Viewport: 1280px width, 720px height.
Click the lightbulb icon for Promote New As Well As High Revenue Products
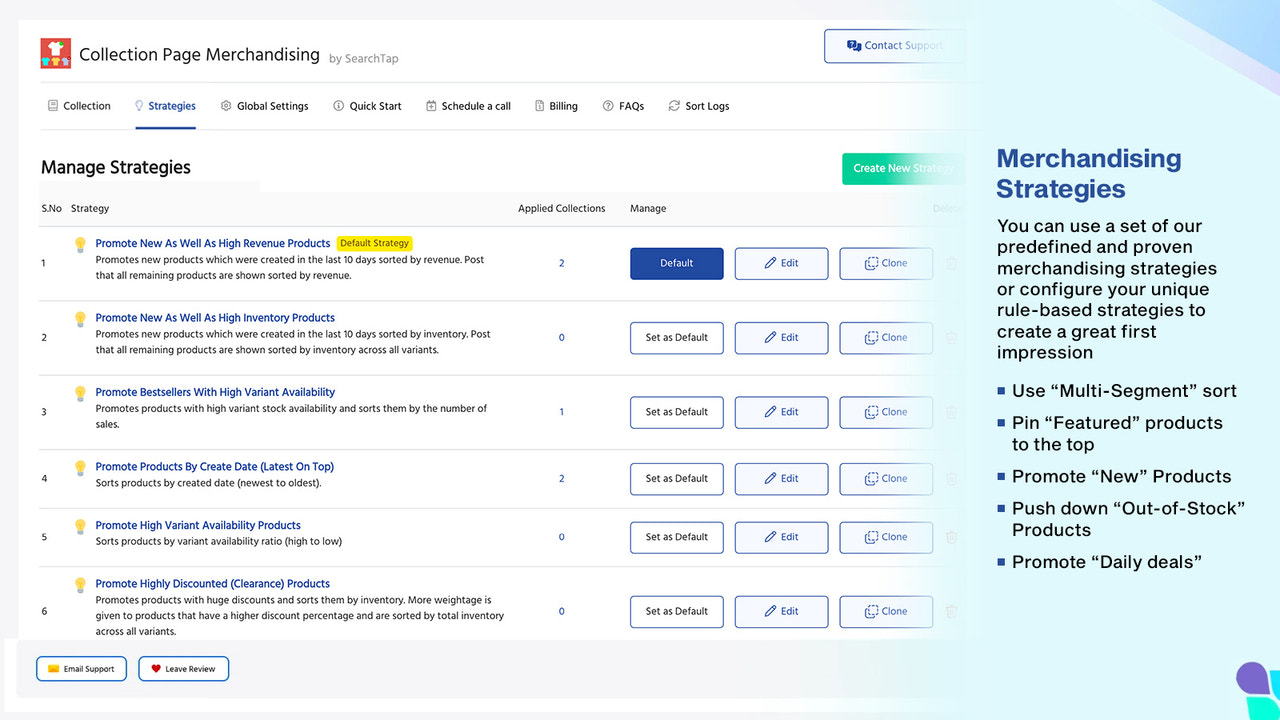click(x=81, y=244)
